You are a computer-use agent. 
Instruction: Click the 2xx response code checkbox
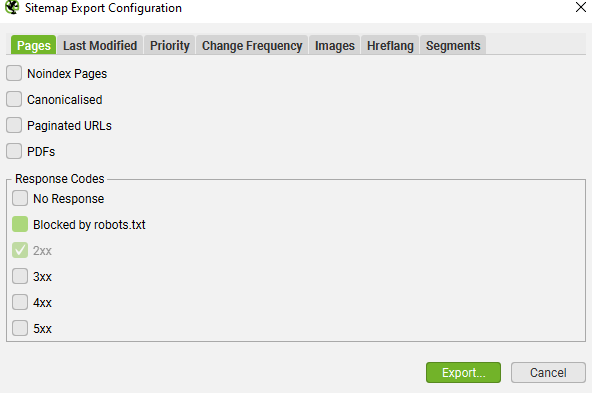(20, 250)
